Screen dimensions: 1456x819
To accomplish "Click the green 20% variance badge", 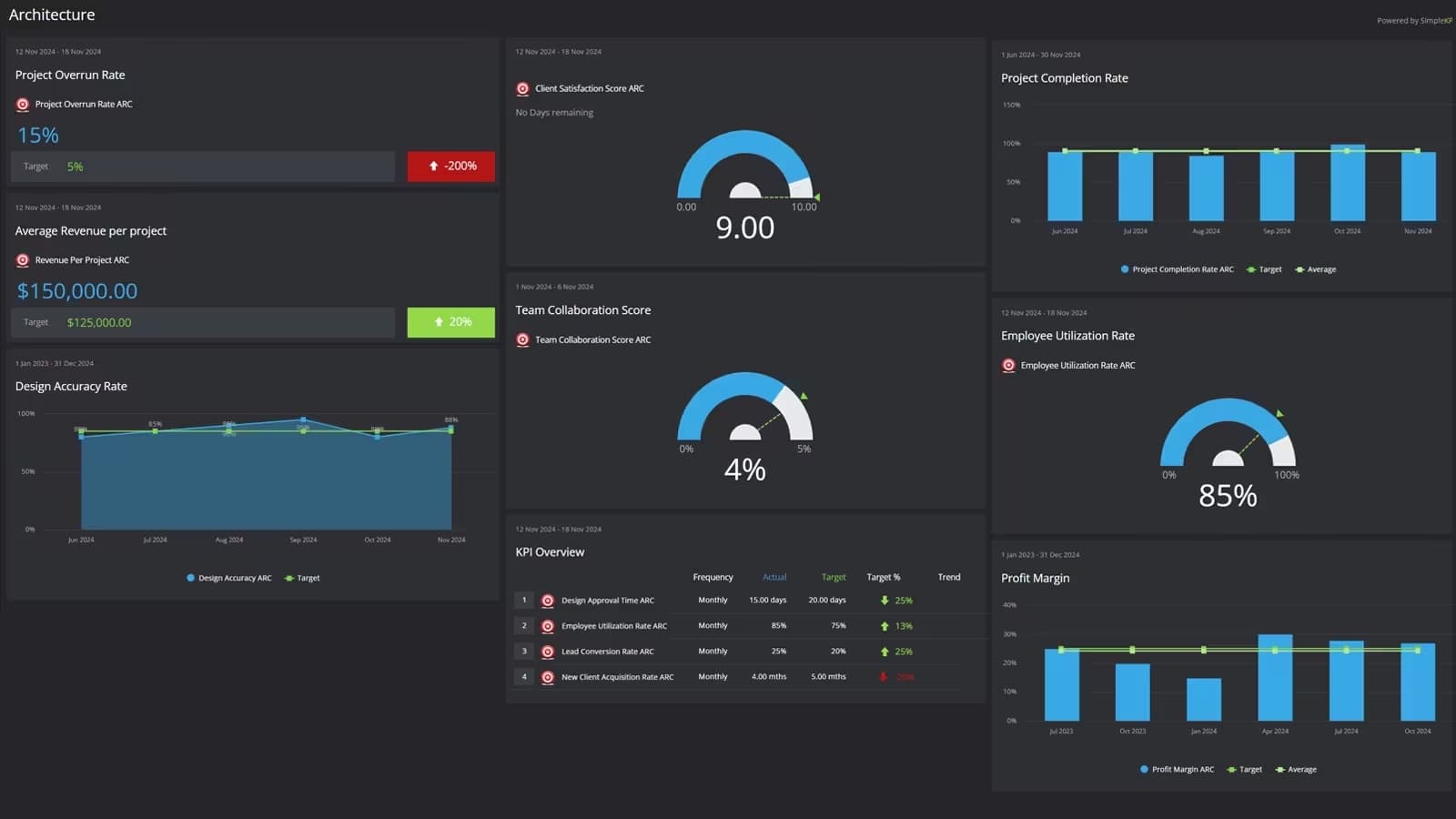I will pos(451,322).
